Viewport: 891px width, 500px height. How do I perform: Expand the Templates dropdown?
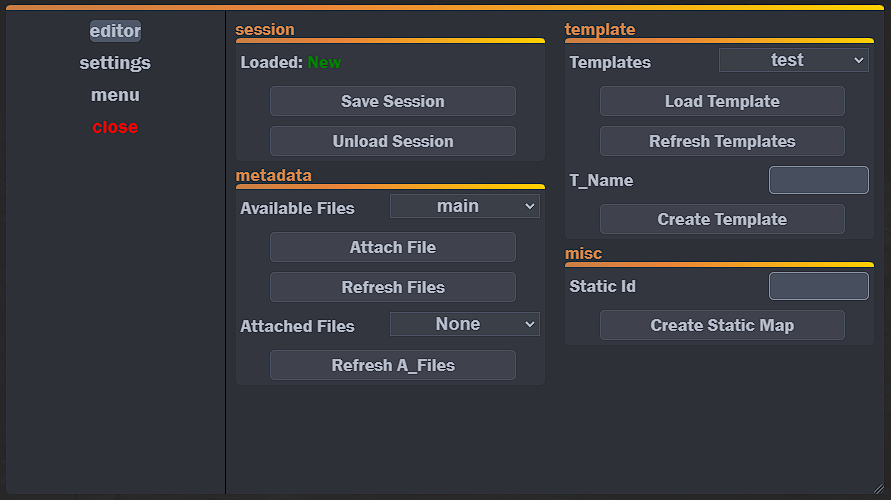click(793, 61)
